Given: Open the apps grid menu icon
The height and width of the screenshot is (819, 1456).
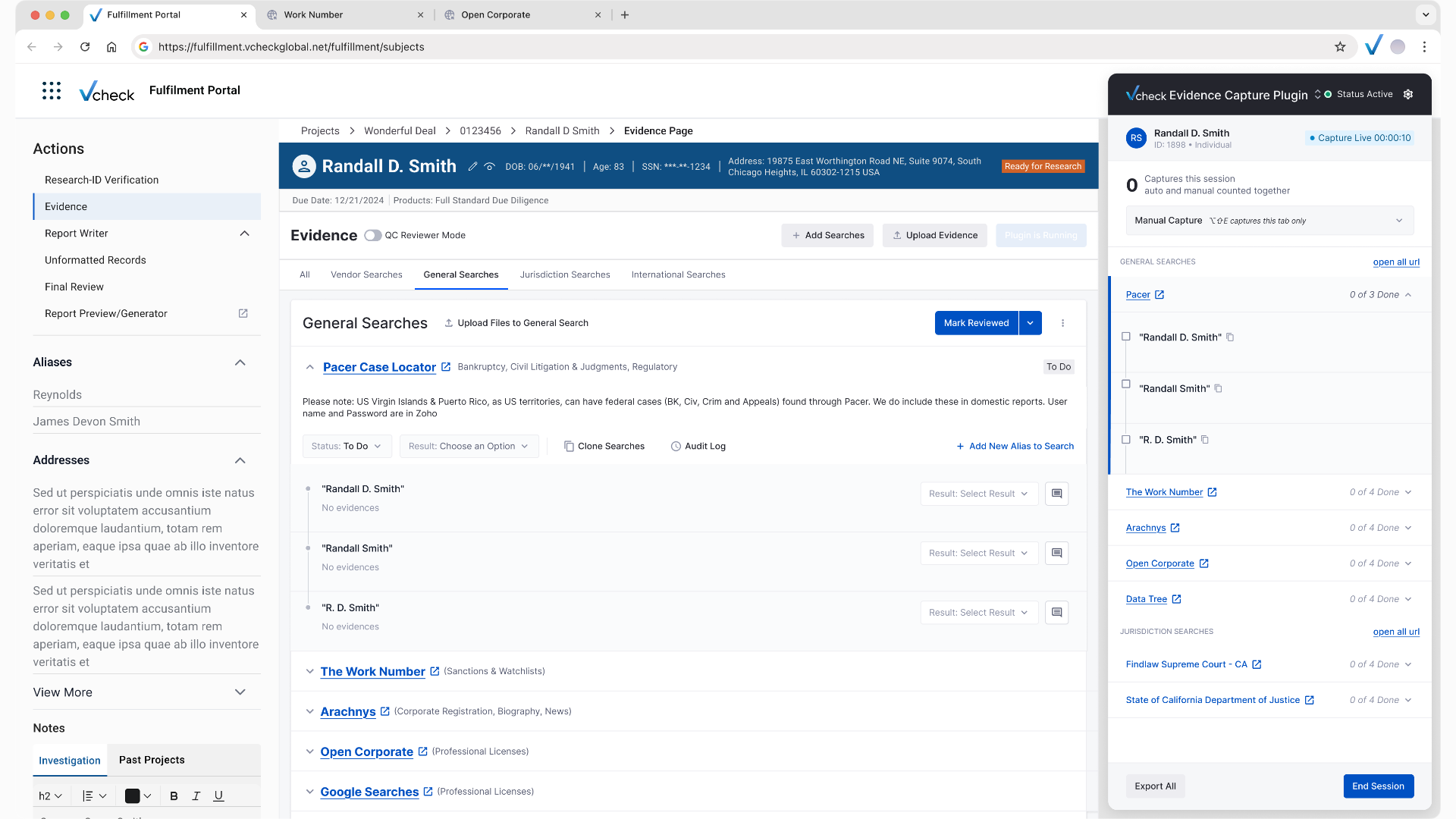Looking at the screenshot, I should [52, 91].
